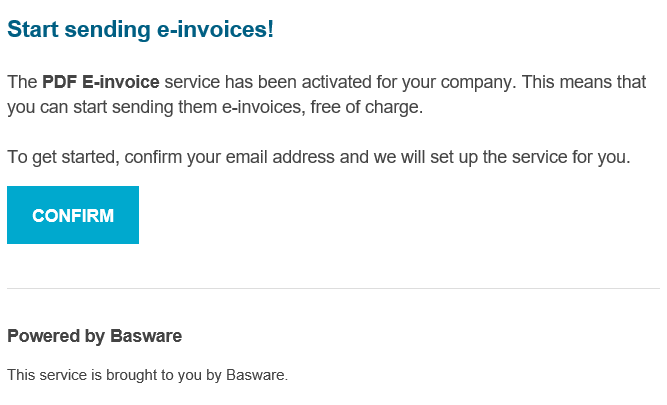Click the horizontal divider line above the footer
Viewport: 667px width, 405px height.
click(x=333, y=288)
